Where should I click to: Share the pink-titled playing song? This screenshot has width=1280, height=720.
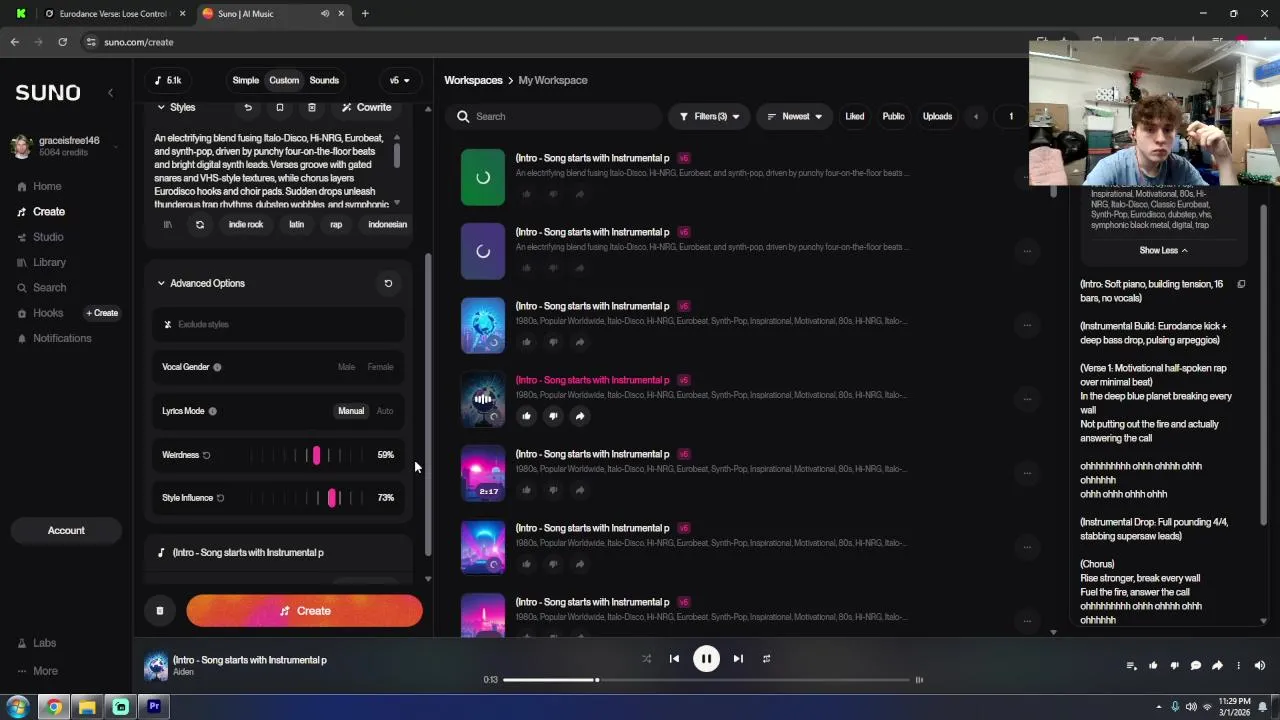click(580, 416)
